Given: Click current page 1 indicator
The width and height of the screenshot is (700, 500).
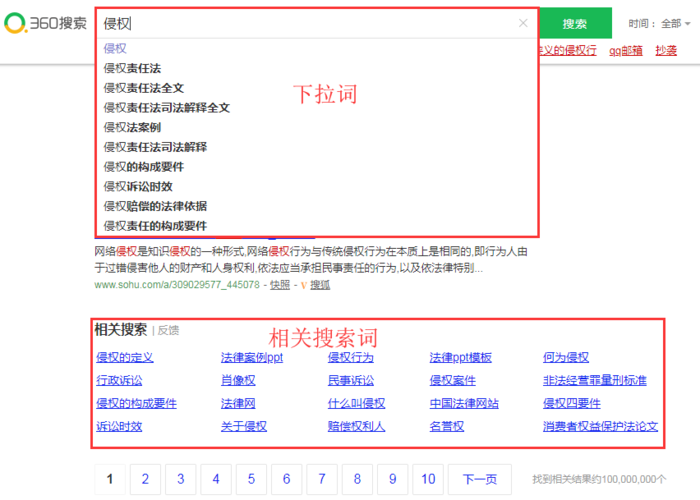Looking at the screenshot, I should (109, 479).
